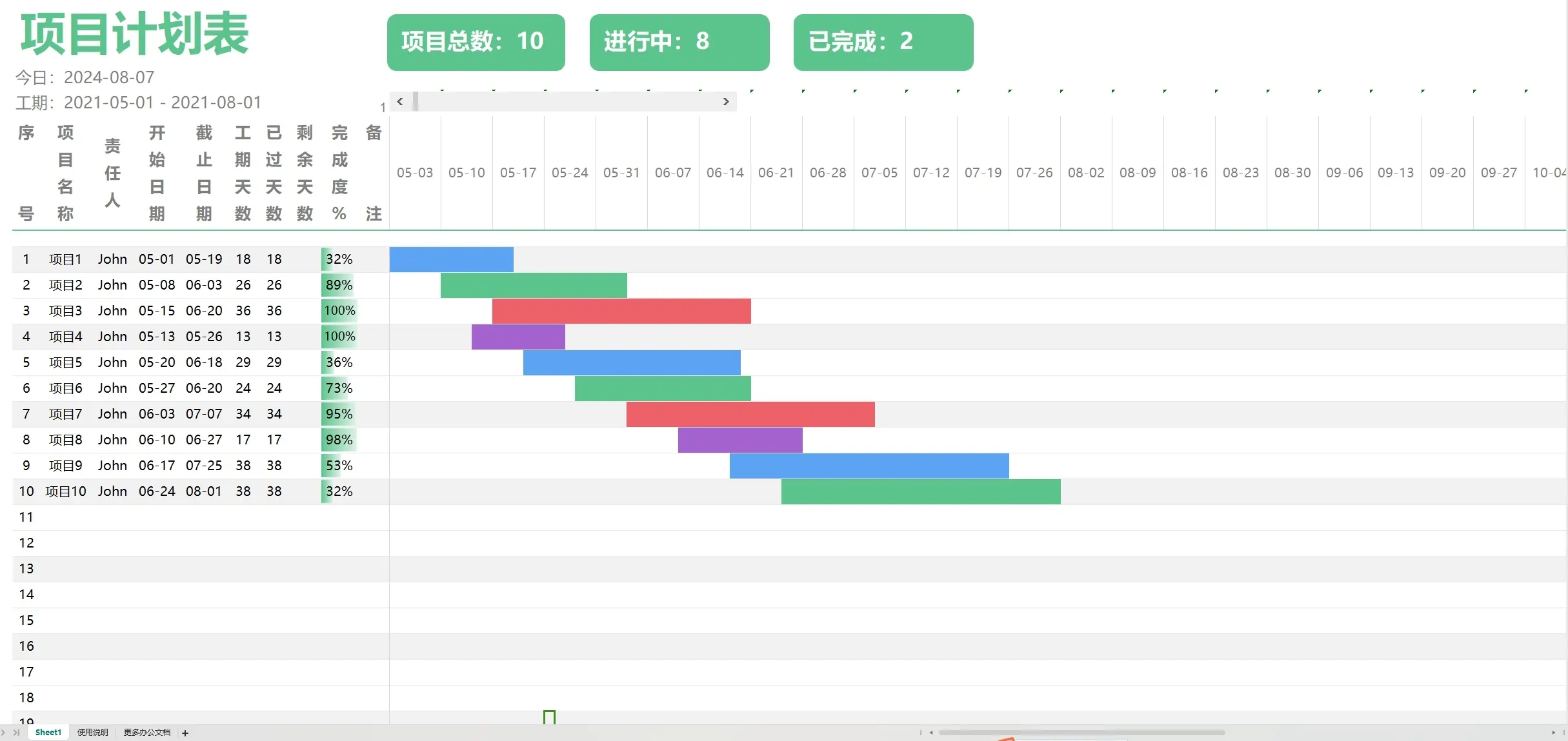The height and width of the screenshot is (741, 1568).
Task: Click the red Gantt bar for 项目3
Action: (x=621, y=311)
